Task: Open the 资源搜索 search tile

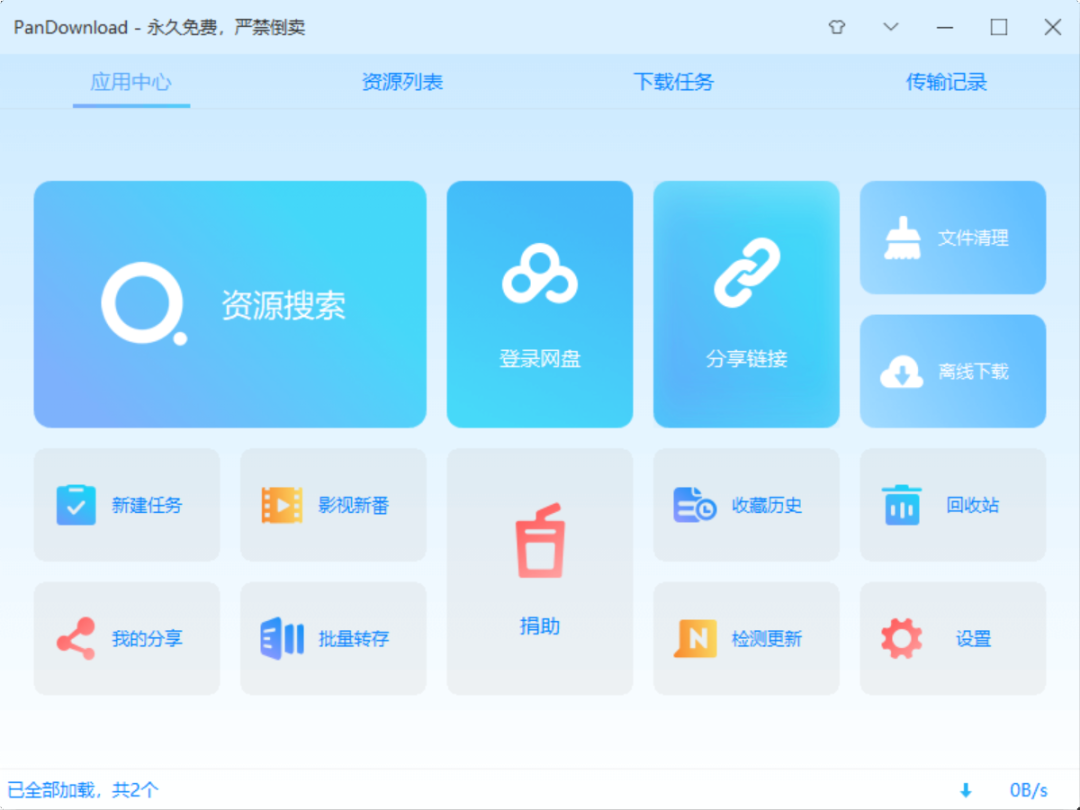Action: coord(230,304)
